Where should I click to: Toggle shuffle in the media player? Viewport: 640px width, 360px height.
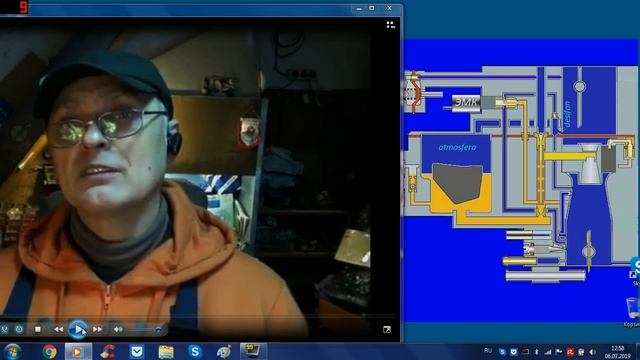(4, 329)
